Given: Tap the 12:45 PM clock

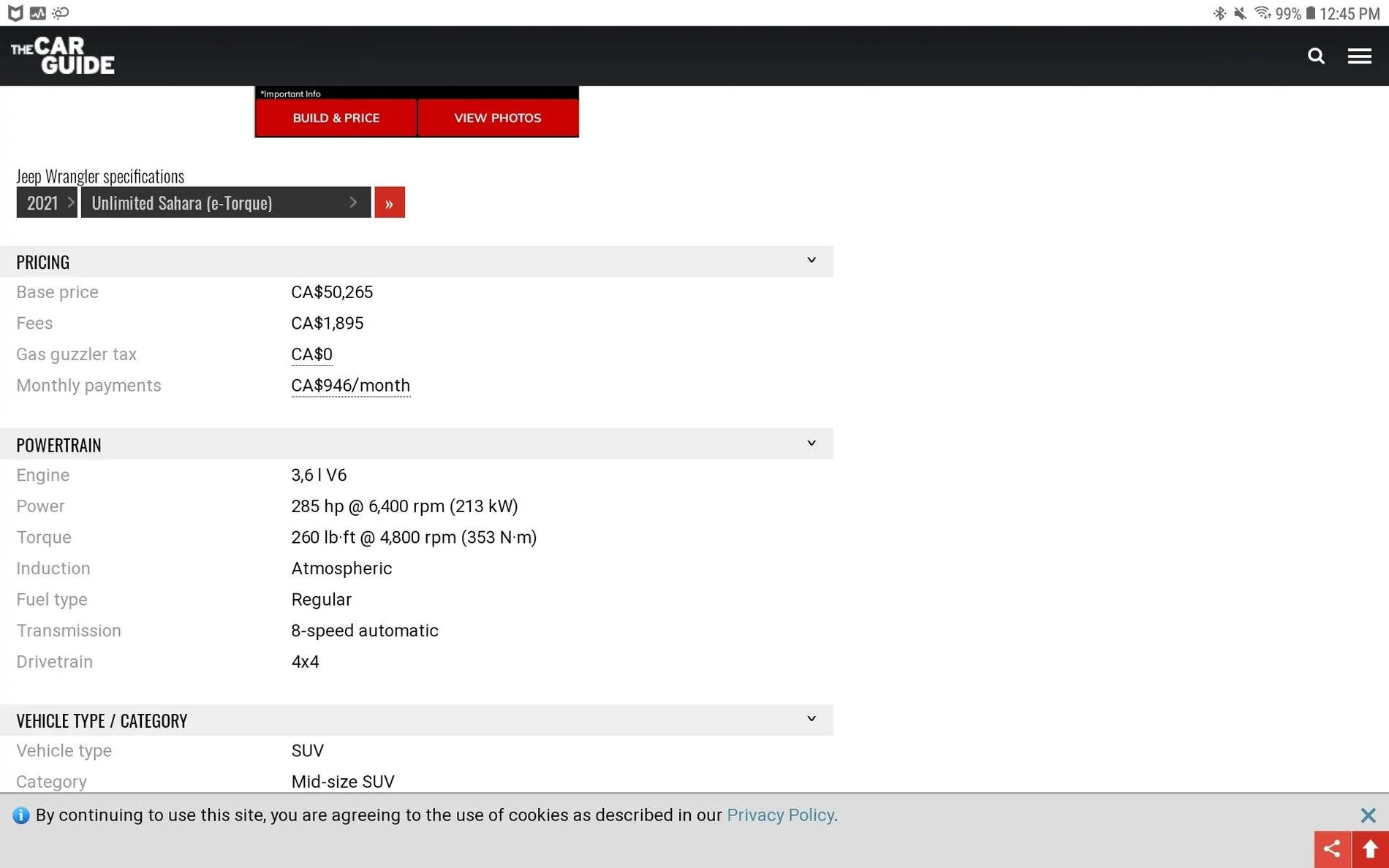Looking at the screenshot, I should pos(1350,13).
